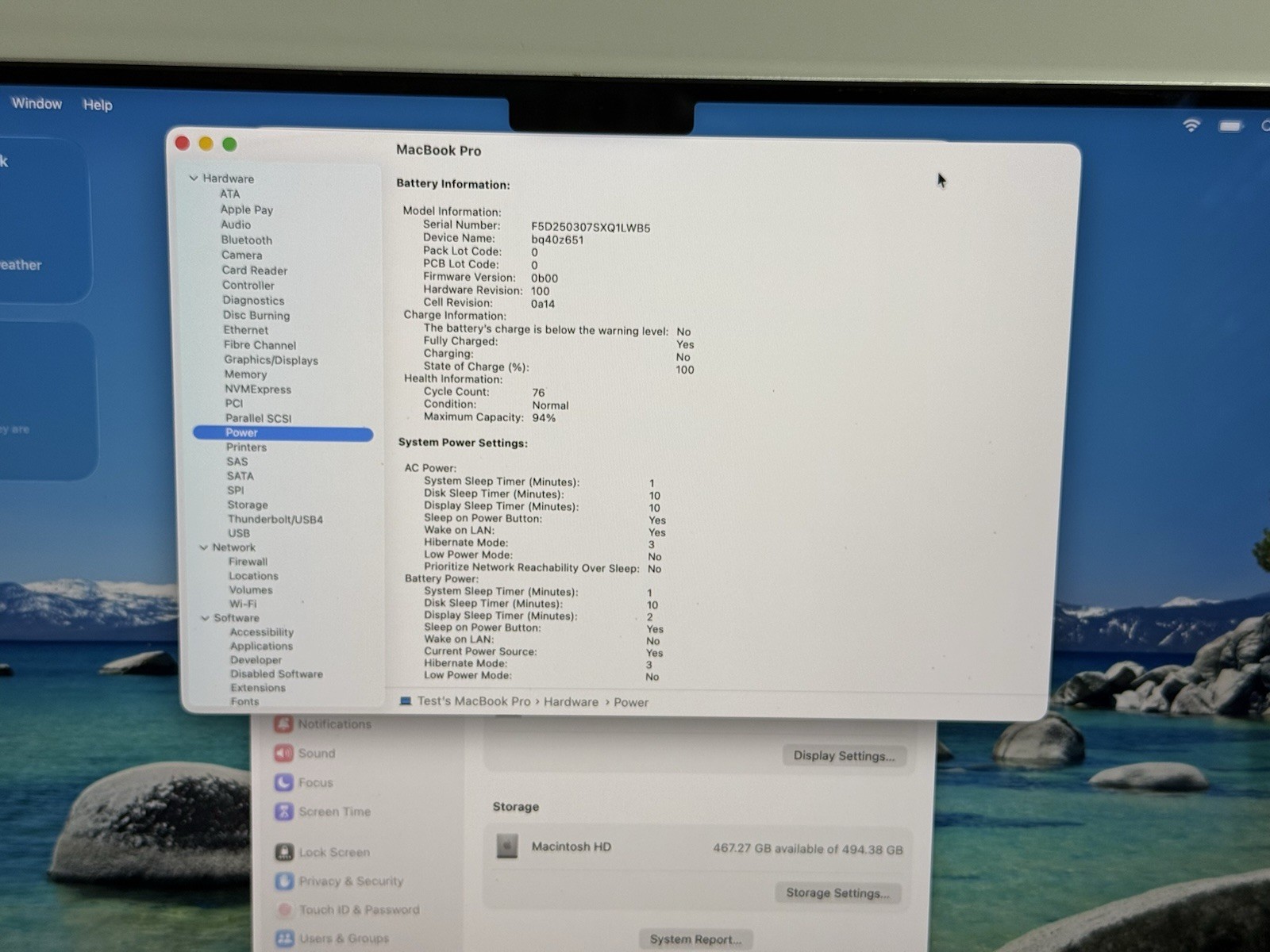Click the Cycle Count value 76
The image size is (1270, 952).
[539, 393]
